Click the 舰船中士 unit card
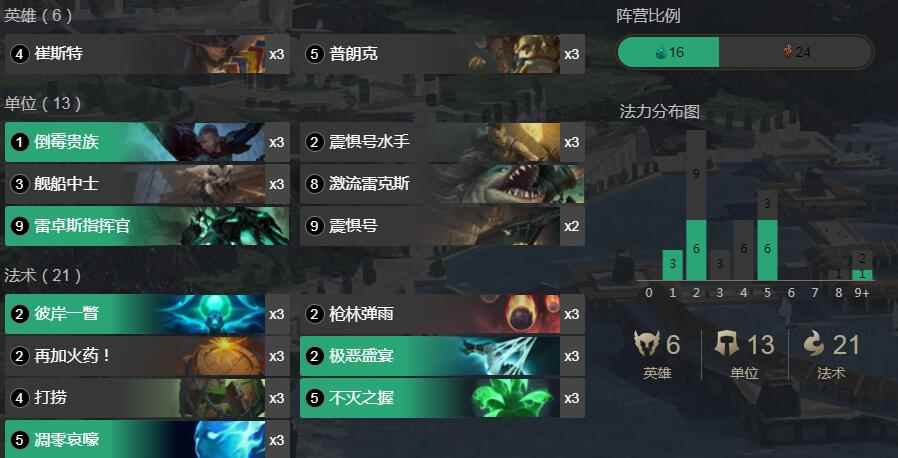Viewport: 898px width, 458px height. (147, 184)
